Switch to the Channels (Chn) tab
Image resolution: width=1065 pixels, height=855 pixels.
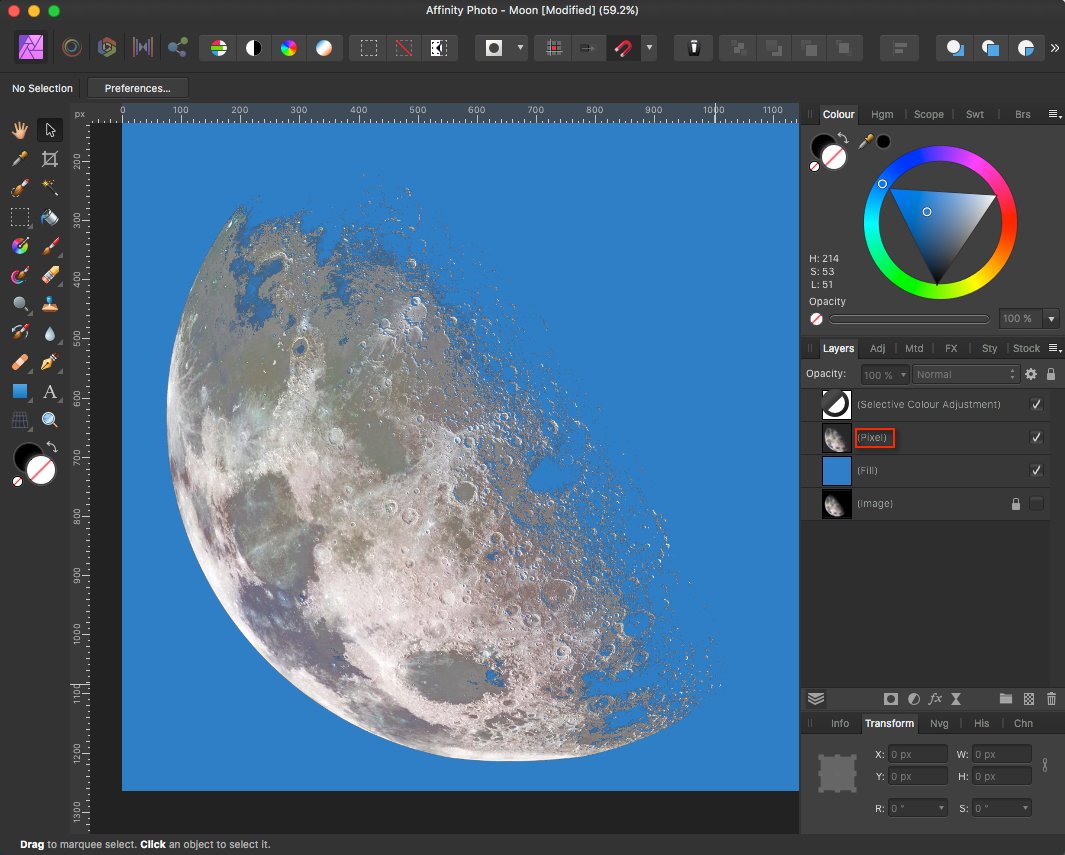pyautogui.click(x=1024, y=723)
